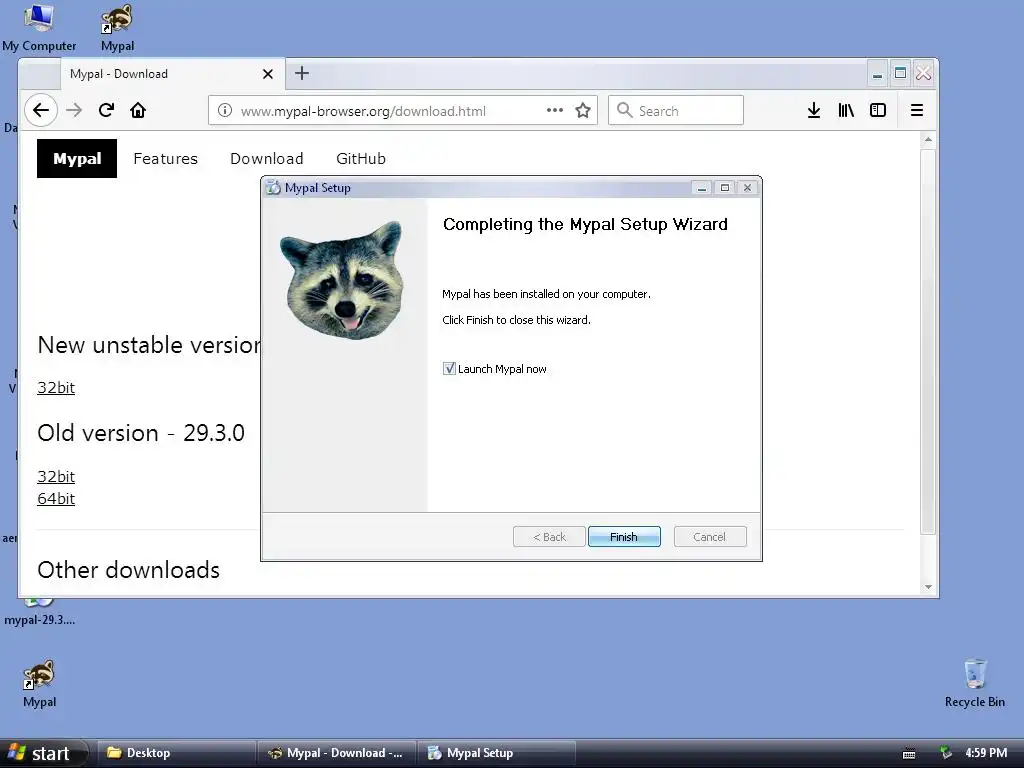
Task: Open a new tab with plus button
Action: coord(302,73)
